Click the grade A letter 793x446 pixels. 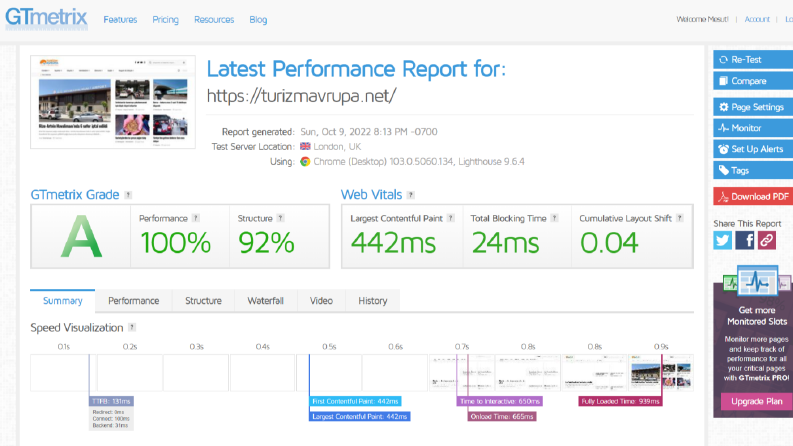[81, 237]
